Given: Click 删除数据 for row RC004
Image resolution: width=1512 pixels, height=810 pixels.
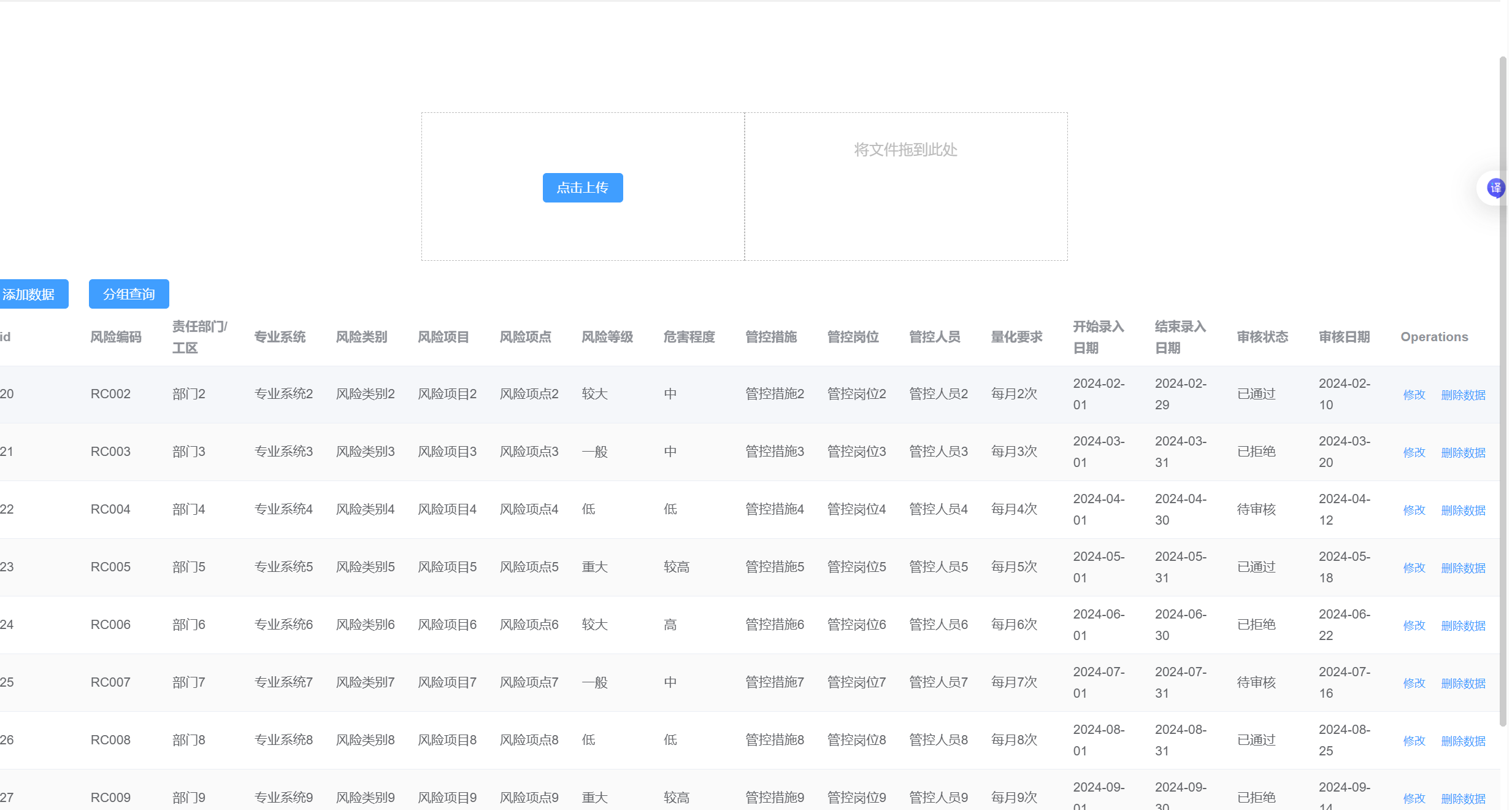Looking at the screenshot, I should point(1463,510).
